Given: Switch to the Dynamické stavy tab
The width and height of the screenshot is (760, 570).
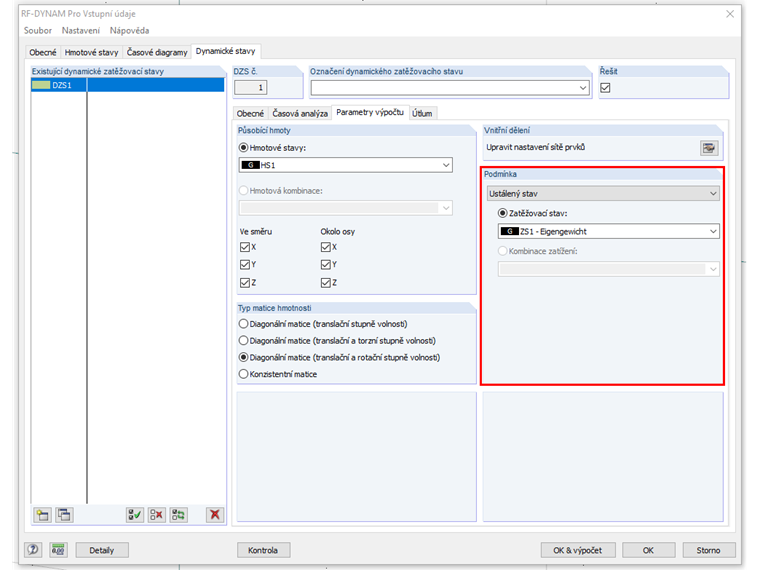Looking at the screenshot, I should click(x=225, y=51).
